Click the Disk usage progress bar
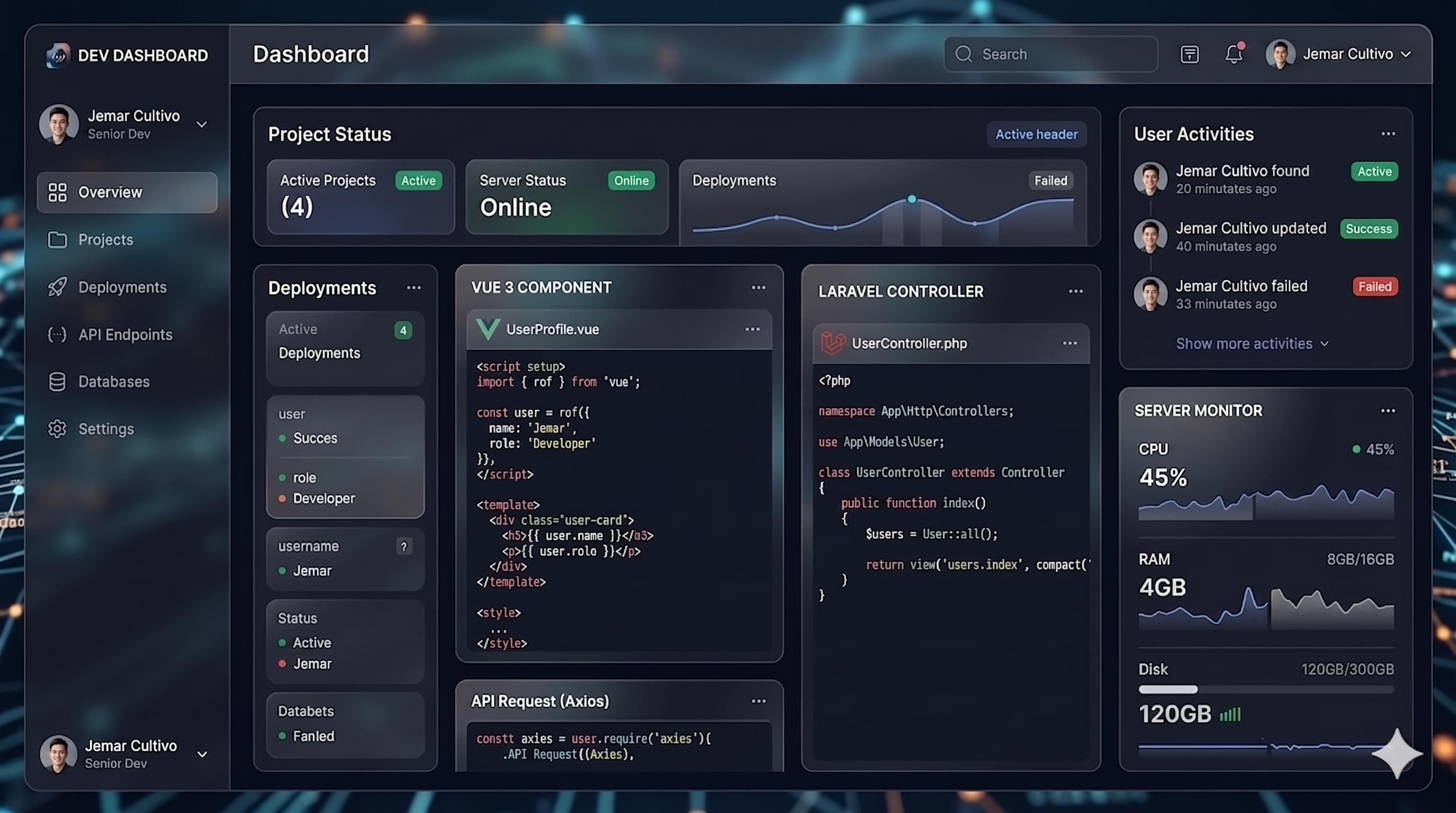 coord(1265,689)
